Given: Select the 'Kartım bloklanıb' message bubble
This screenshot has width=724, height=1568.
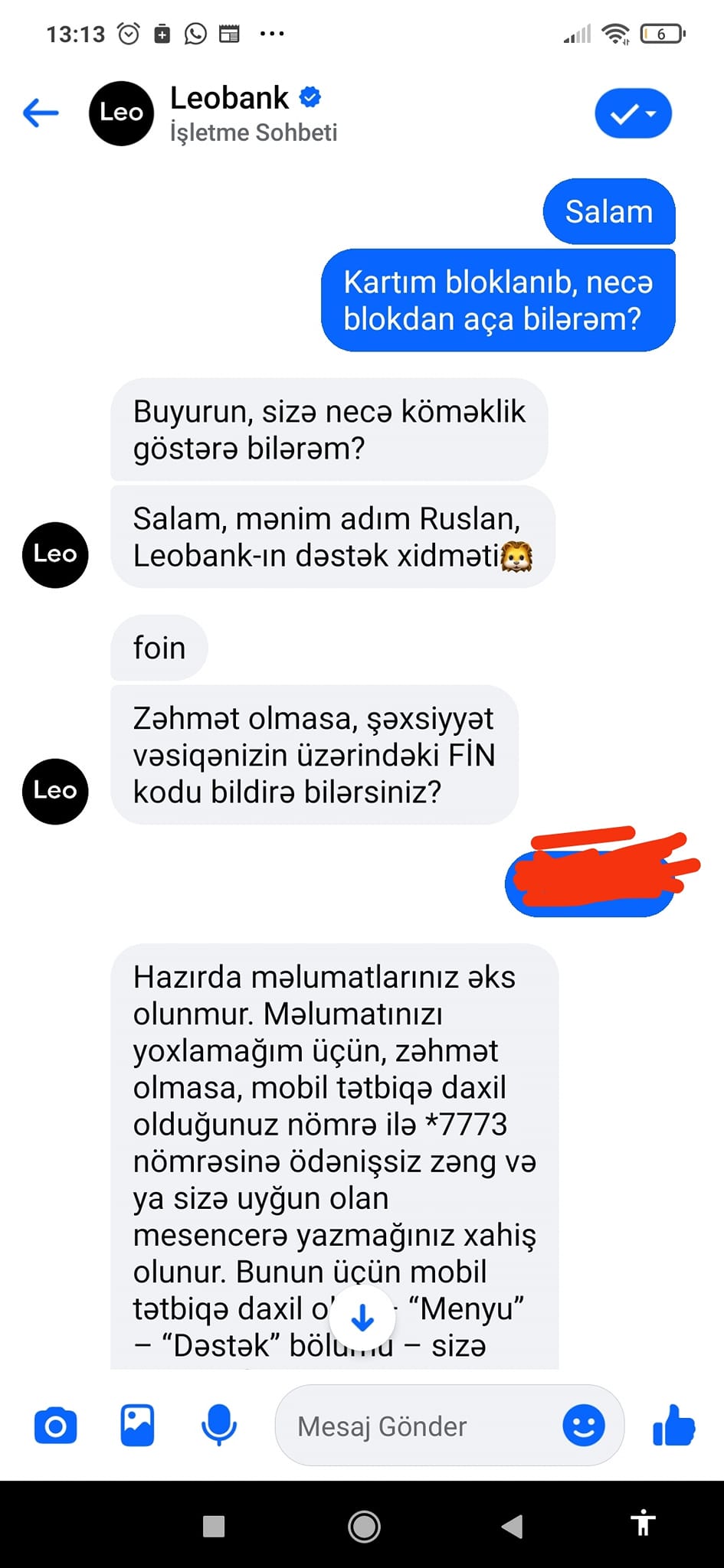Looking at the screenshot, I should click(x=498, y=300).
